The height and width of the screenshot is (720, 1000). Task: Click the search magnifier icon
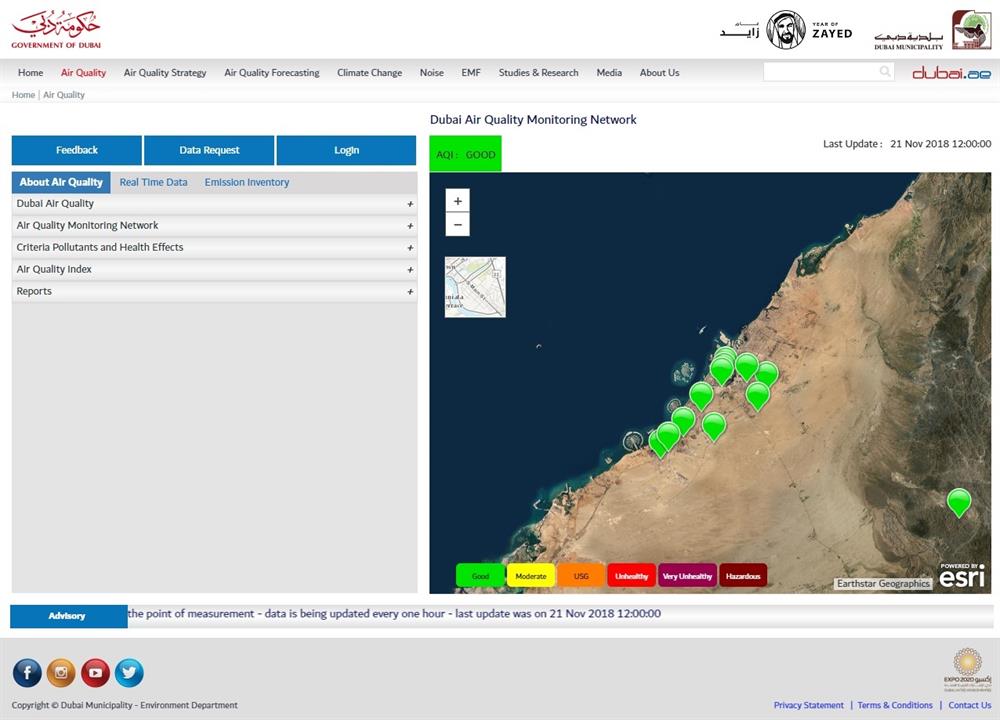pos(885,71)
